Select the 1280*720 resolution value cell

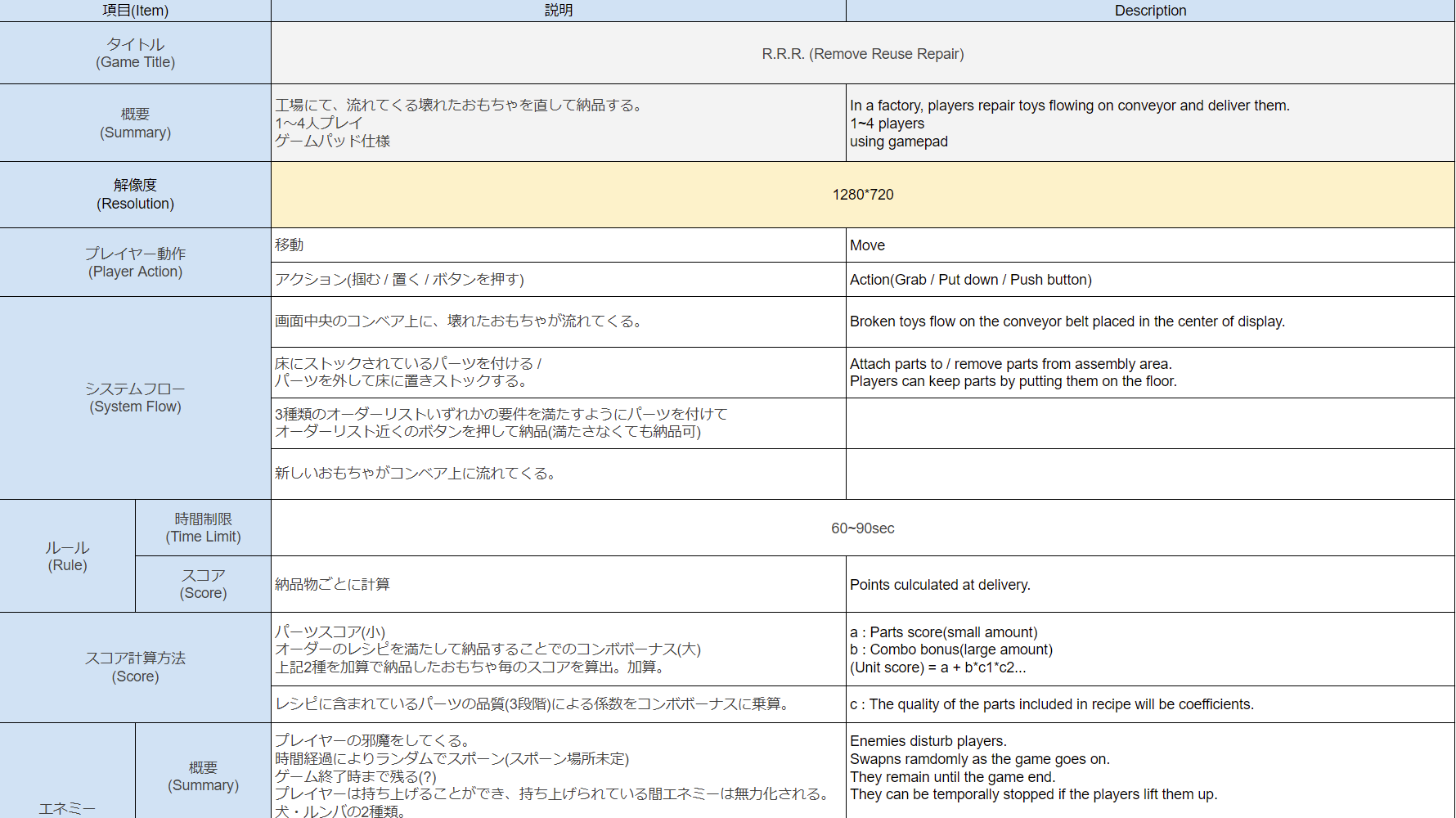pyautogui.click(x=863, y=195)
